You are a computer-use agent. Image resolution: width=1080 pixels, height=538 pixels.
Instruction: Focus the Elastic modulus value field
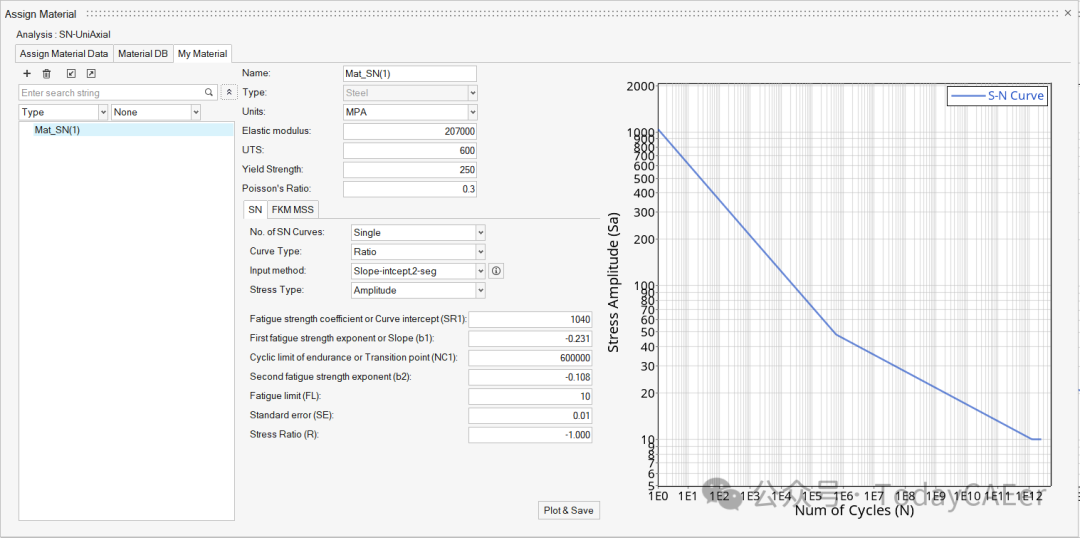pos(410,131)
